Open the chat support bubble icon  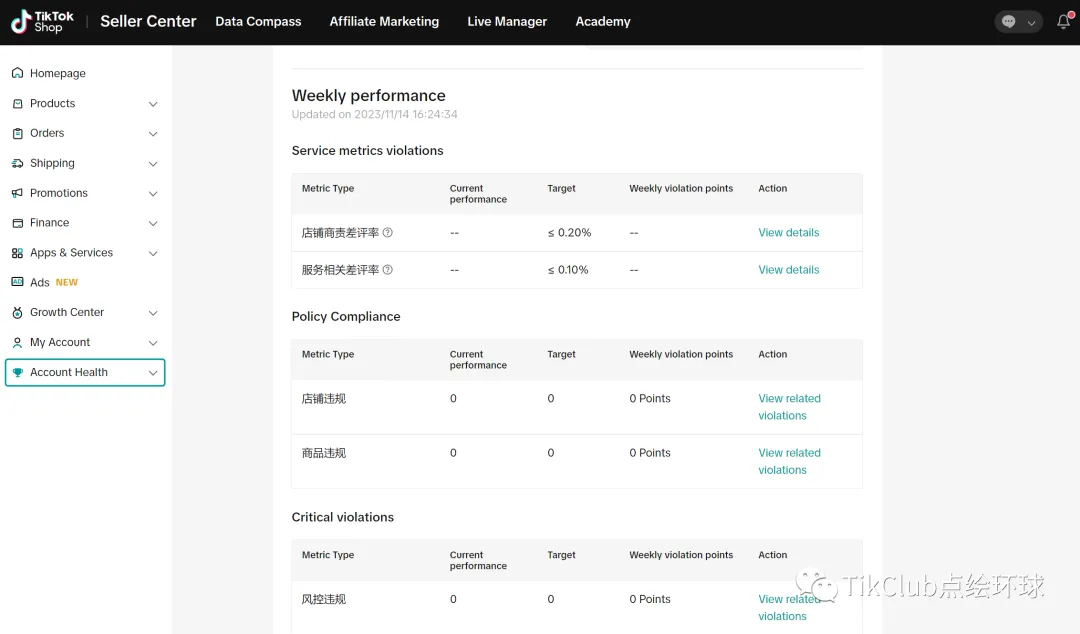click(x=1008, y=21)
